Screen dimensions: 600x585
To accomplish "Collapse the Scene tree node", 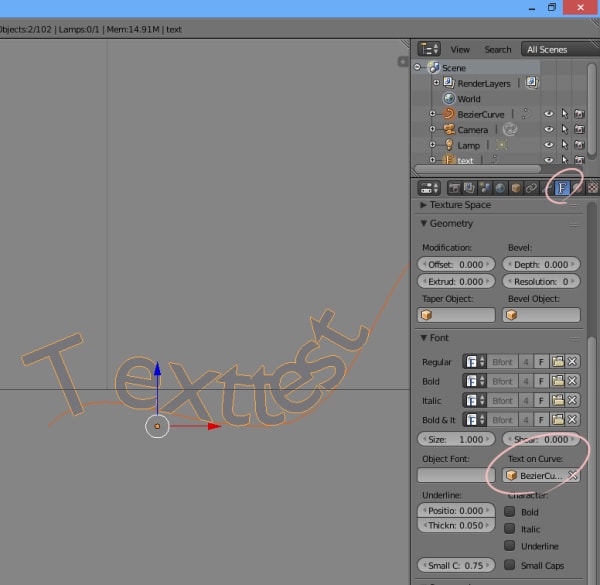I will [x=417, y=67].
